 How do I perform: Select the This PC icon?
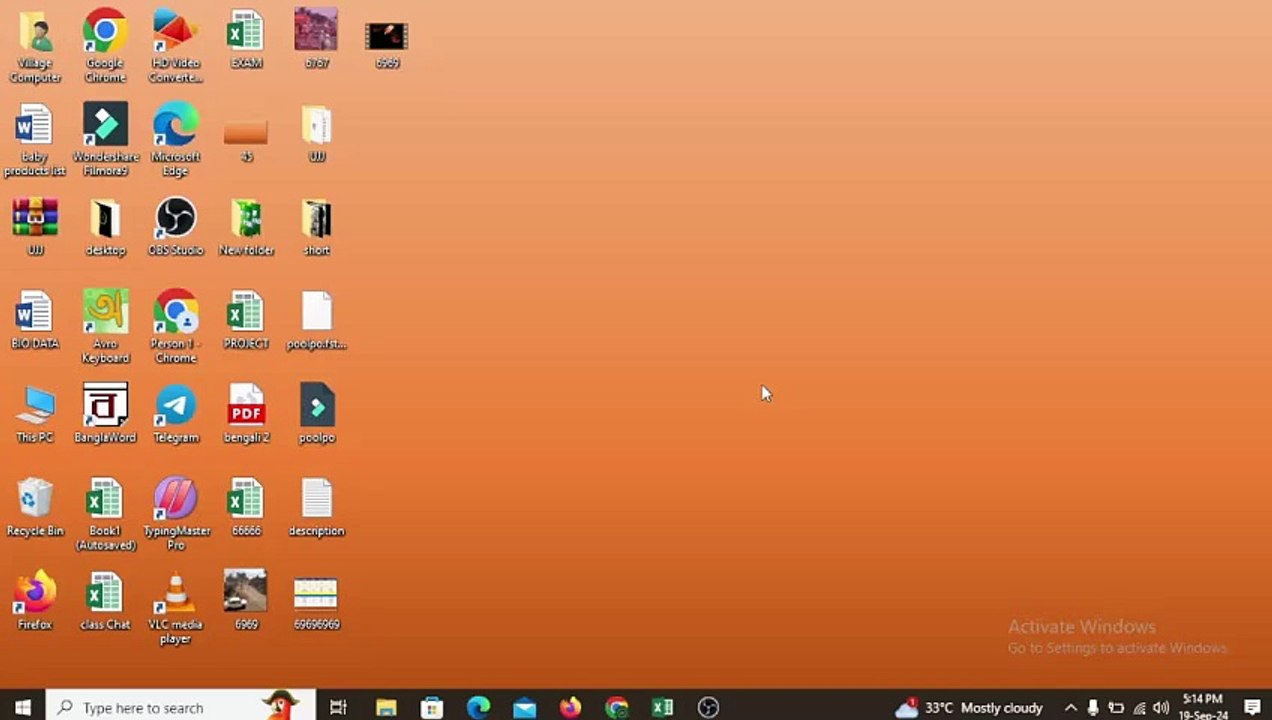[x=35, y=413]
